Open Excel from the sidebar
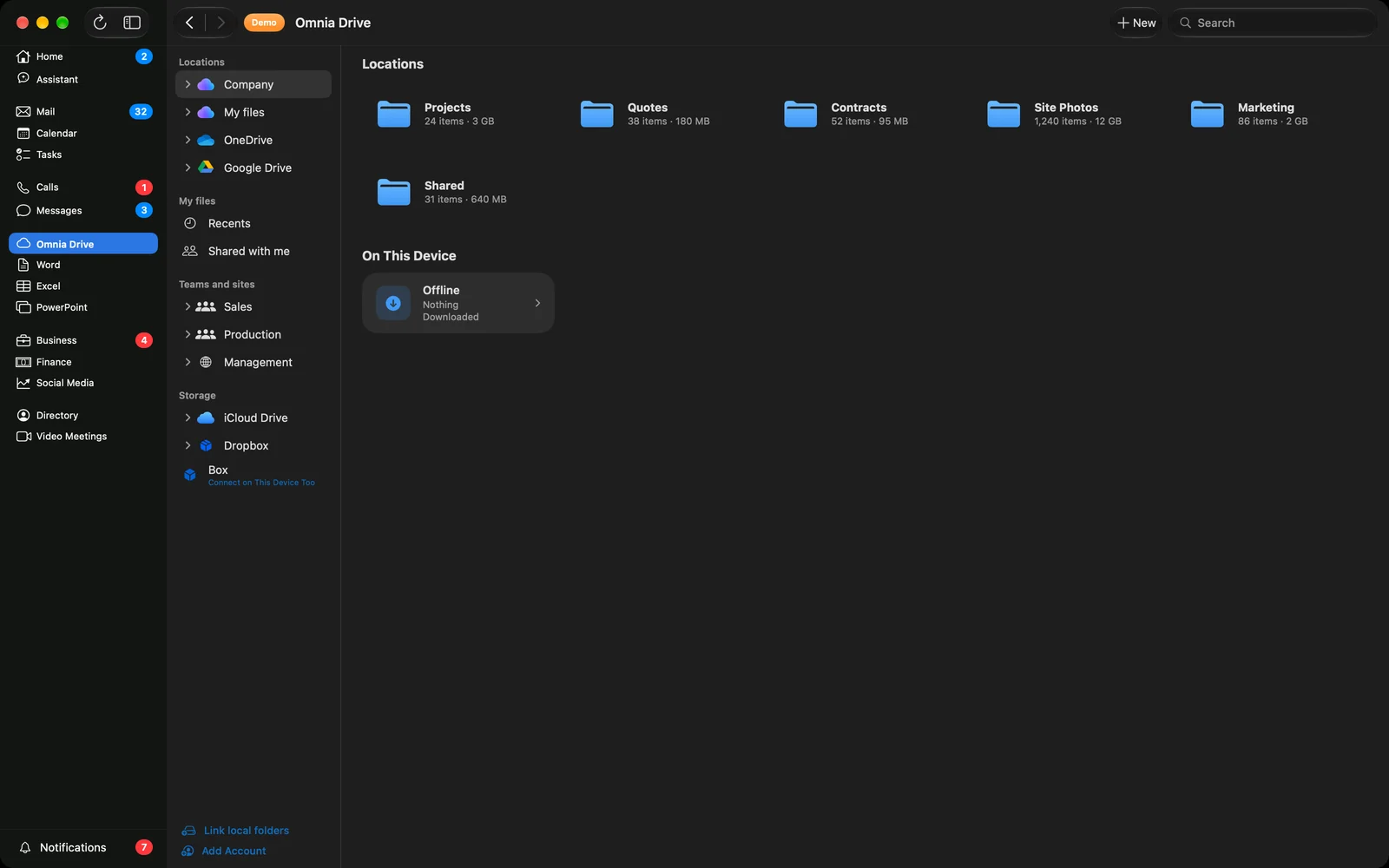Screen dimensions: 1389x868 (x=83, y=286)
